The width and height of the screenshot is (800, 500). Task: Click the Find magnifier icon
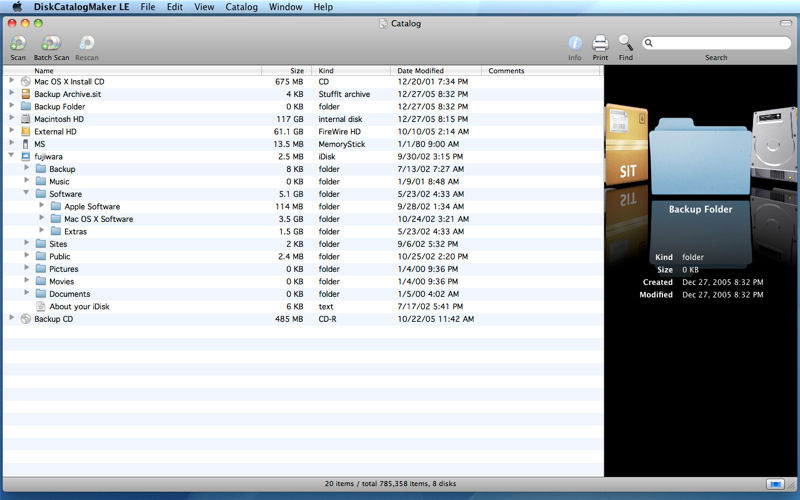[626, 43]
